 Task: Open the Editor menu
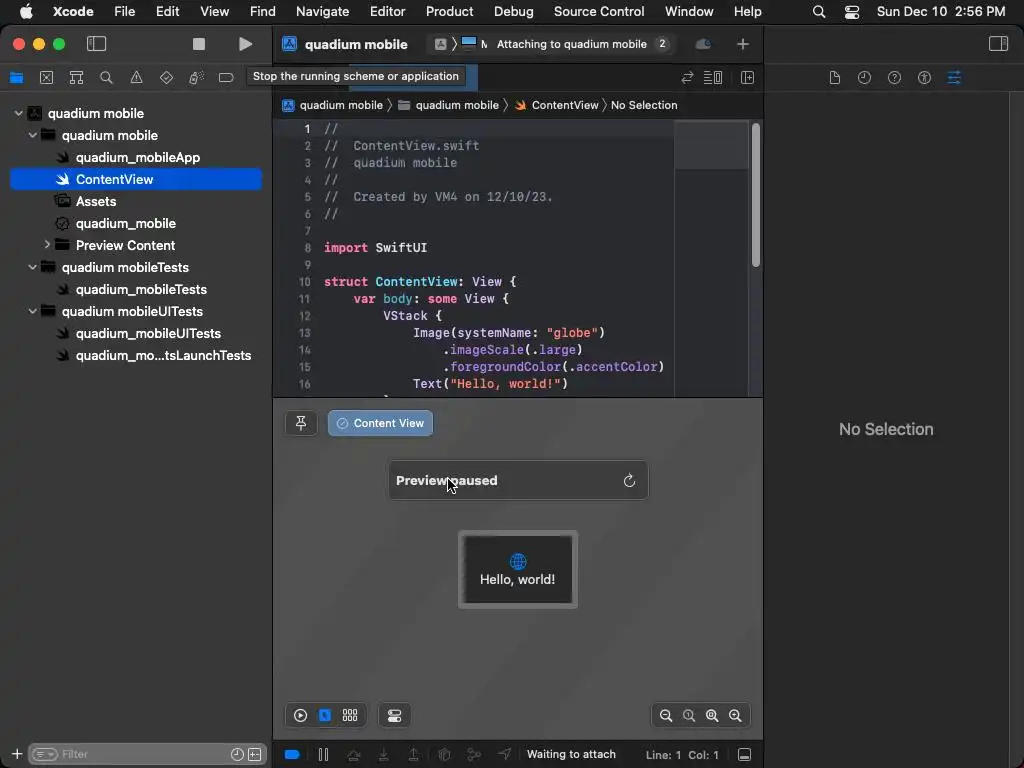pos(387,11)
